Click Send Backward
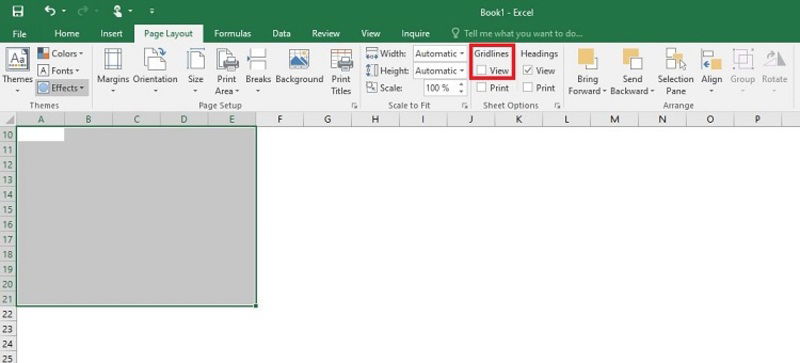This screenshot has width=800, height=363. pos(632,66)
